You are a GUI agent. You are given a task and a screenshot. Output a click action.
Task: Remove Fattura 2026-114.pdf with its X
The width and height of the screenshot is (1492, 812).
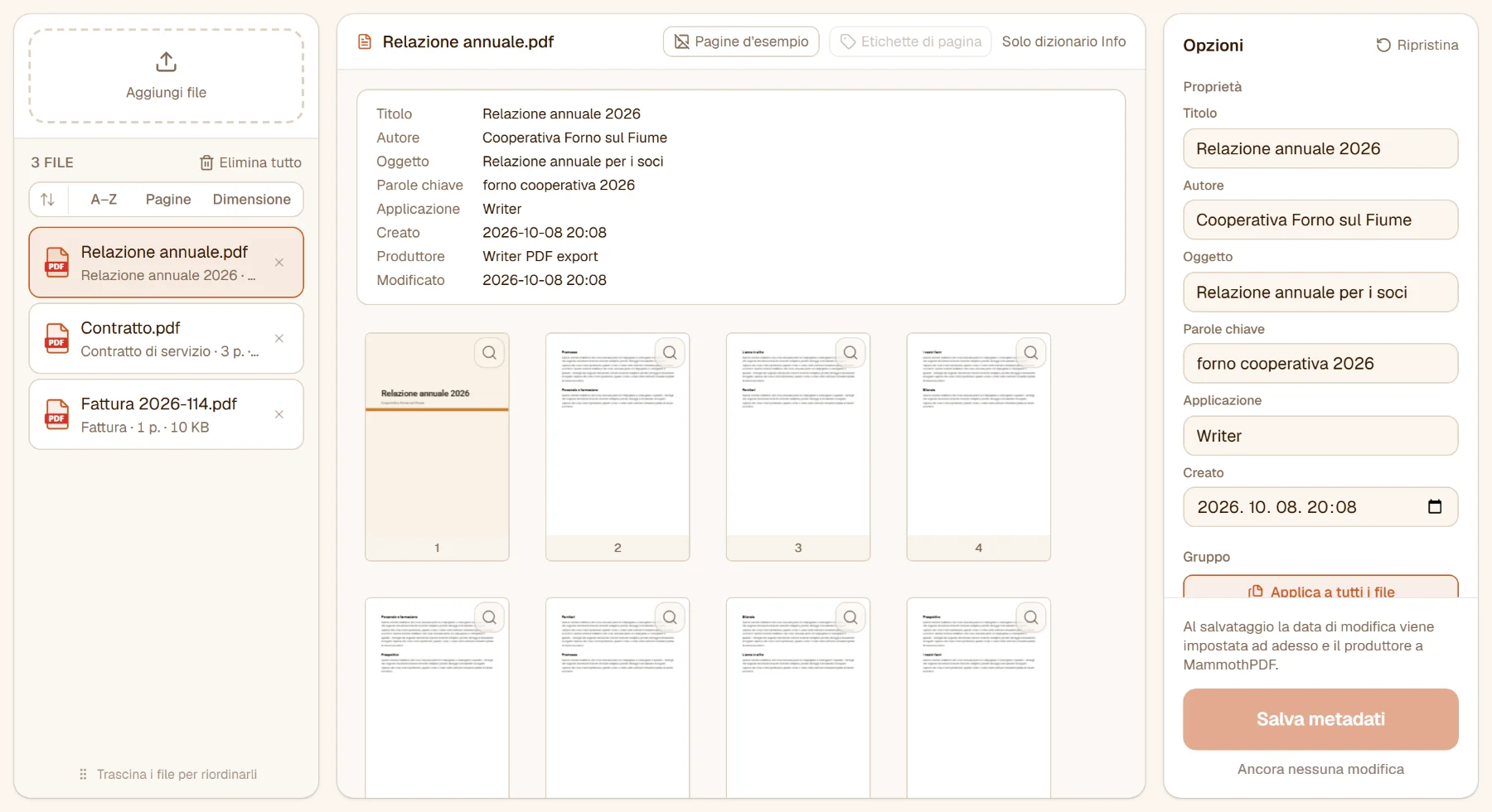[279, 414]
